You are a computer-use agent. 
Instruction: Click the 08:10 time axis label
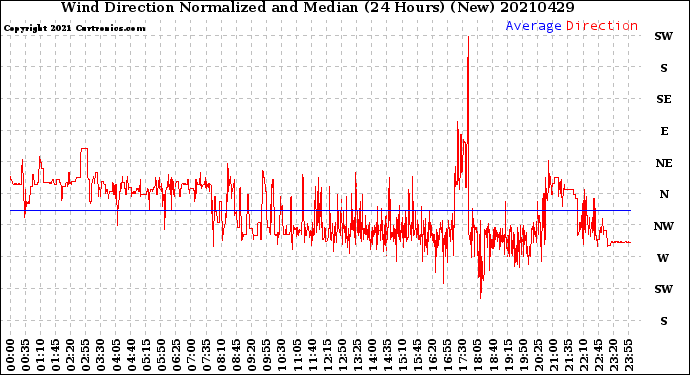221,355
